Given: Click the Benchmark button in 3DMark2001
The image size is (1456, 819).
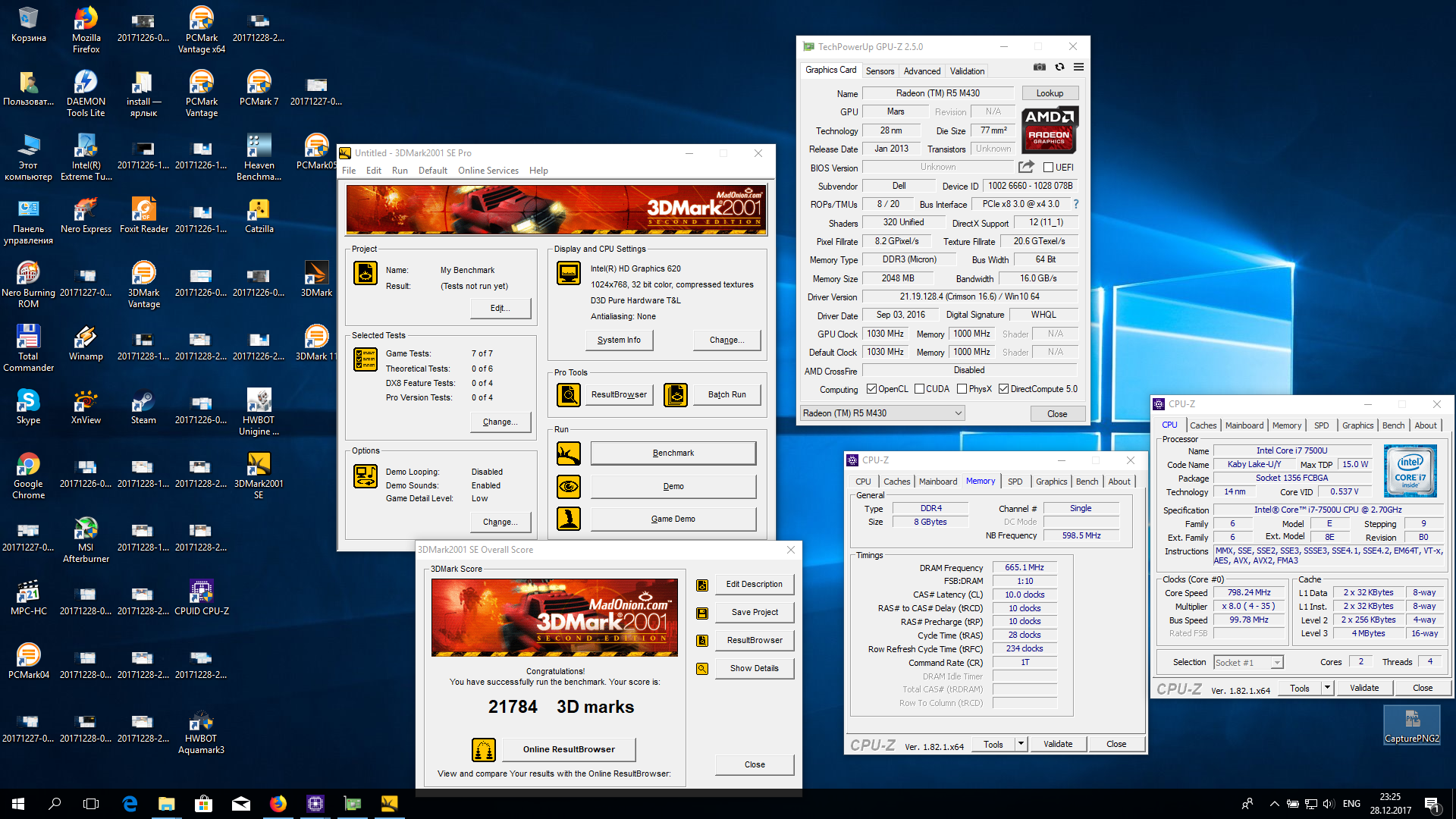Looking at the screenshot, I should tap(673, 453).
